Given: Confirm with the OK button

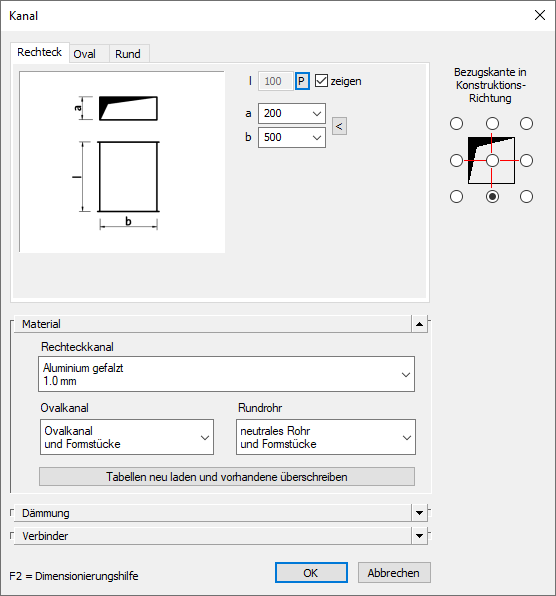Looking at the screenshot, I should point(311,572).
